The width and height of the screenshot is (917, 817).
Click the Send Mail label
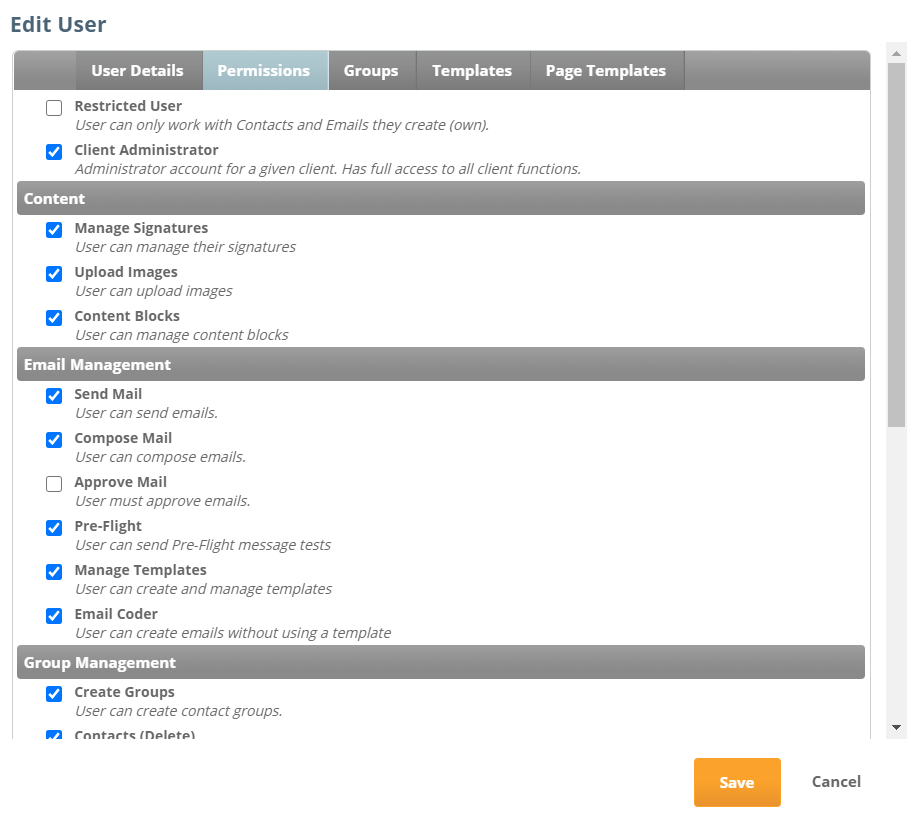(x=108, y=394)
